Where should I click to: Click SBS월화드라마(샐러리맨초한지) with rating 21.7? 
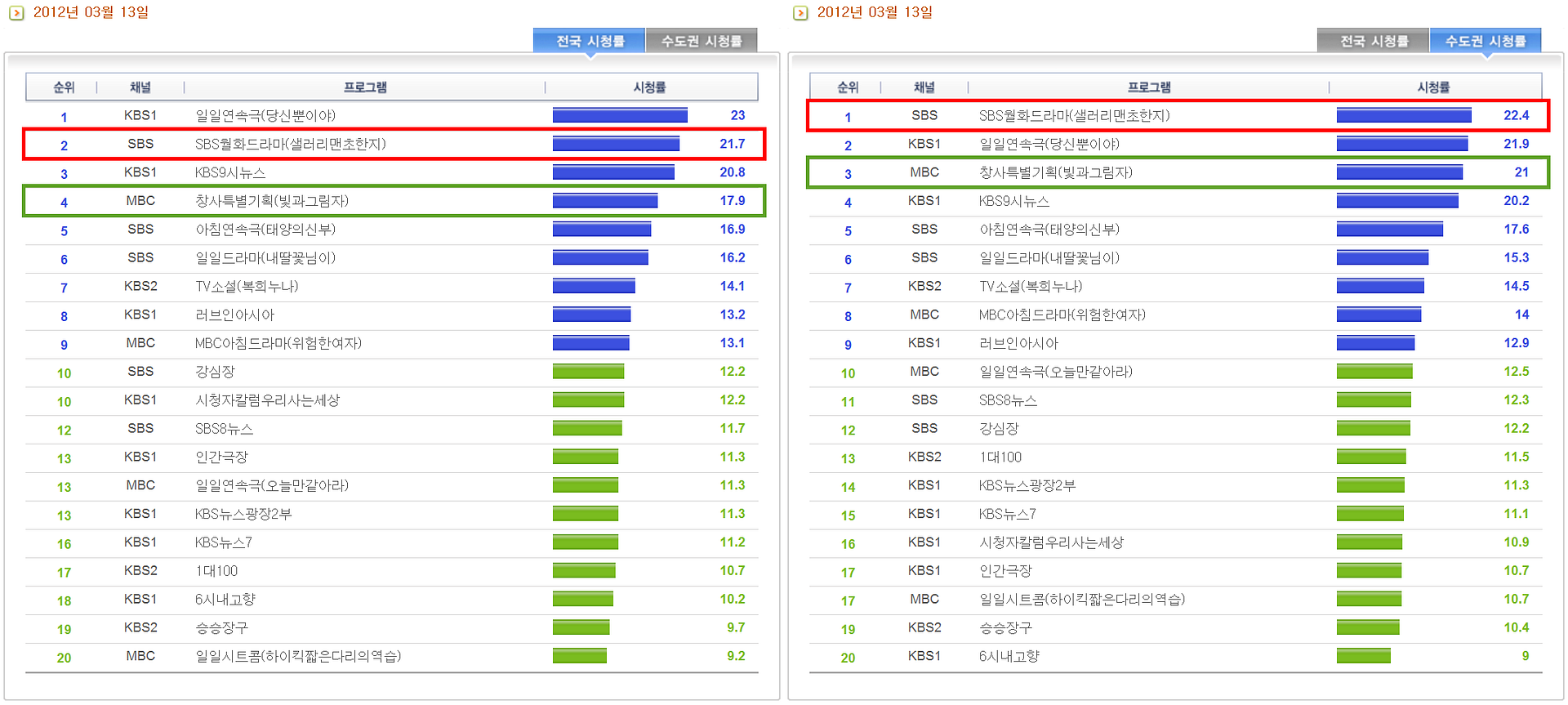tap(290, 144)
